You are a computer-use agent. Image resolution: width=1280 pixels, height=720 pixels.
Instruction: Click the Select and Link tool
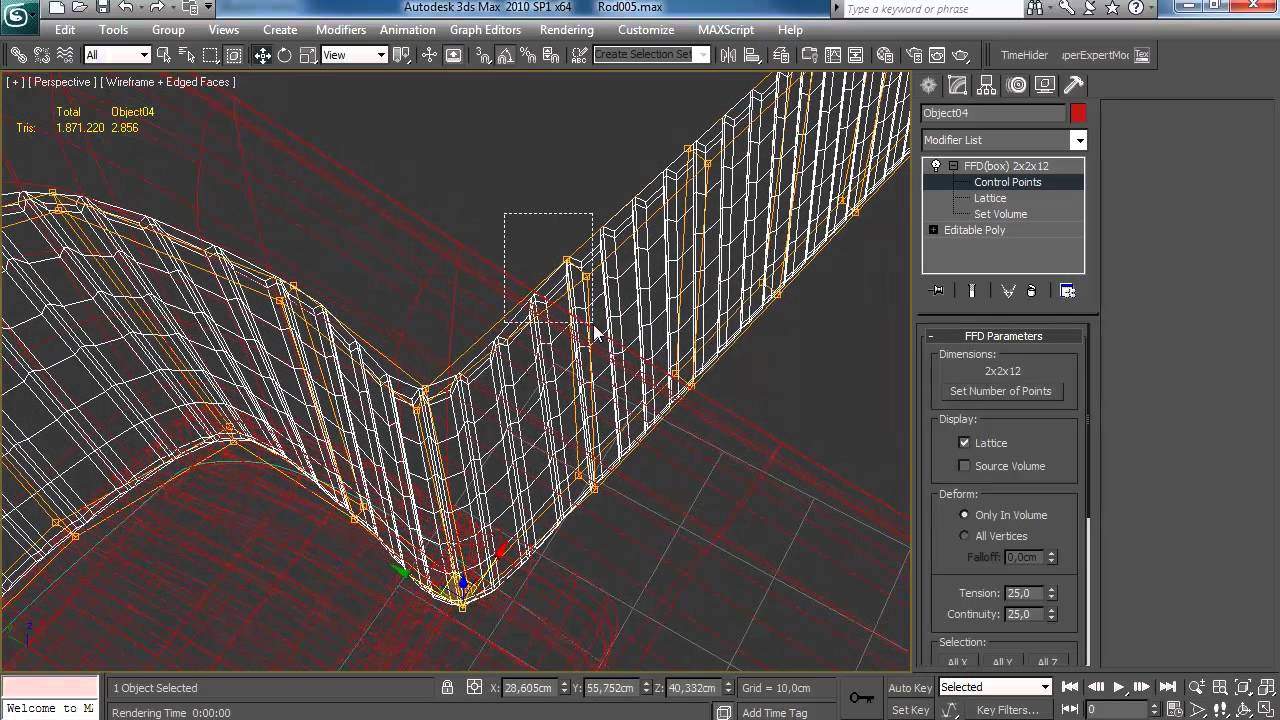click(18, 55)
